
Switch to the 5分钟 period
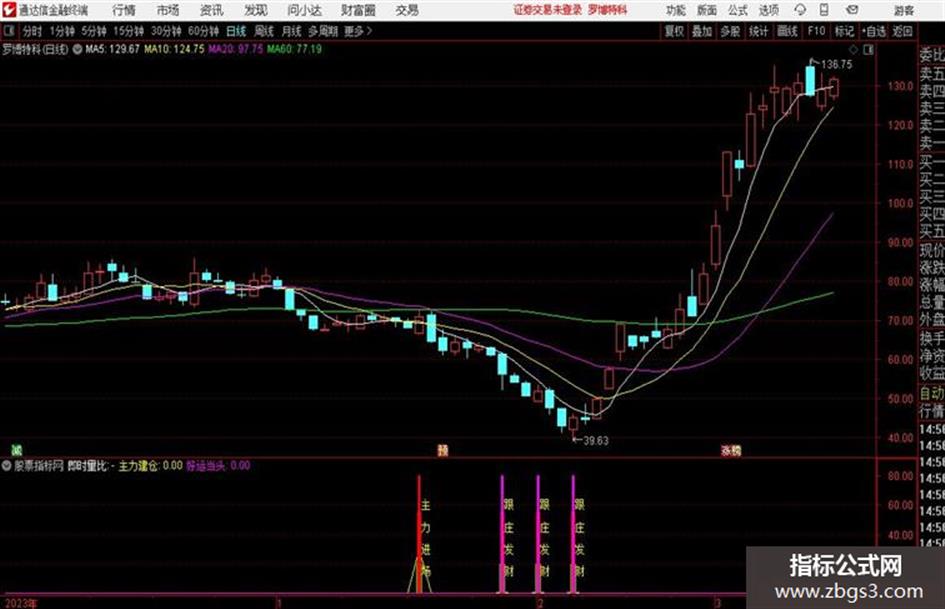click(94, 31)
